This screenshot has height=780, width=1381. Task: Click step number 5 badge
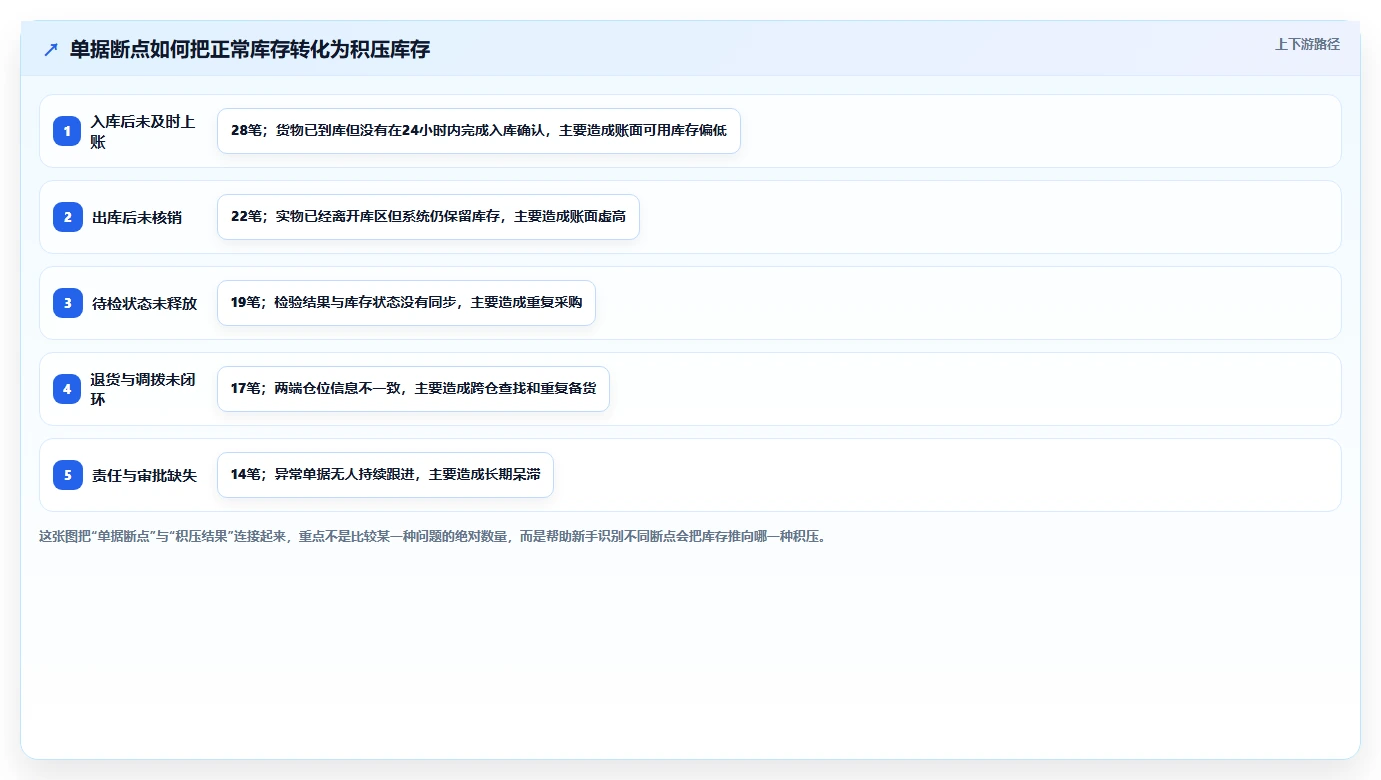[68, 475]
